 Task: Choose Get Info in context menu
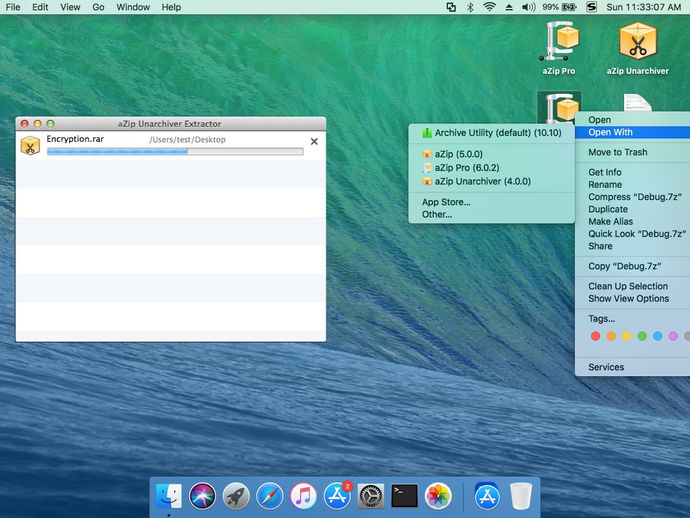(632, 172)
